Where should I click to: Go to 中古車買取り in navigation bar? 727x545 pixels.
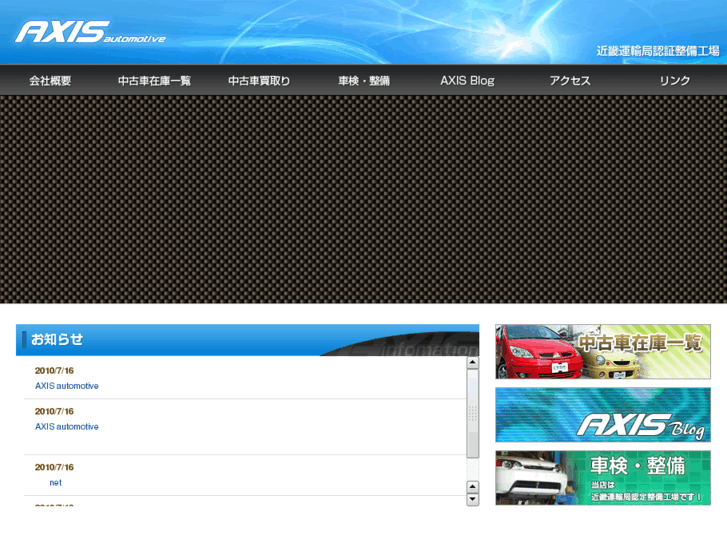coord(259,81)
